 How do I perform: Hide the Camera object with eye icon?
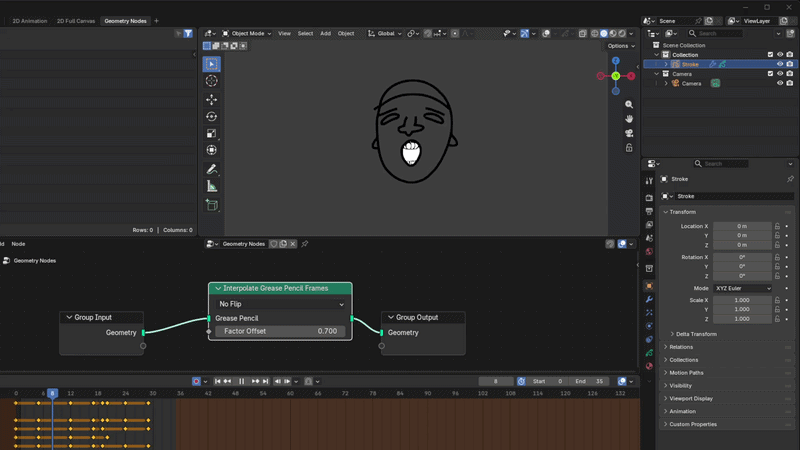[780, 83]
